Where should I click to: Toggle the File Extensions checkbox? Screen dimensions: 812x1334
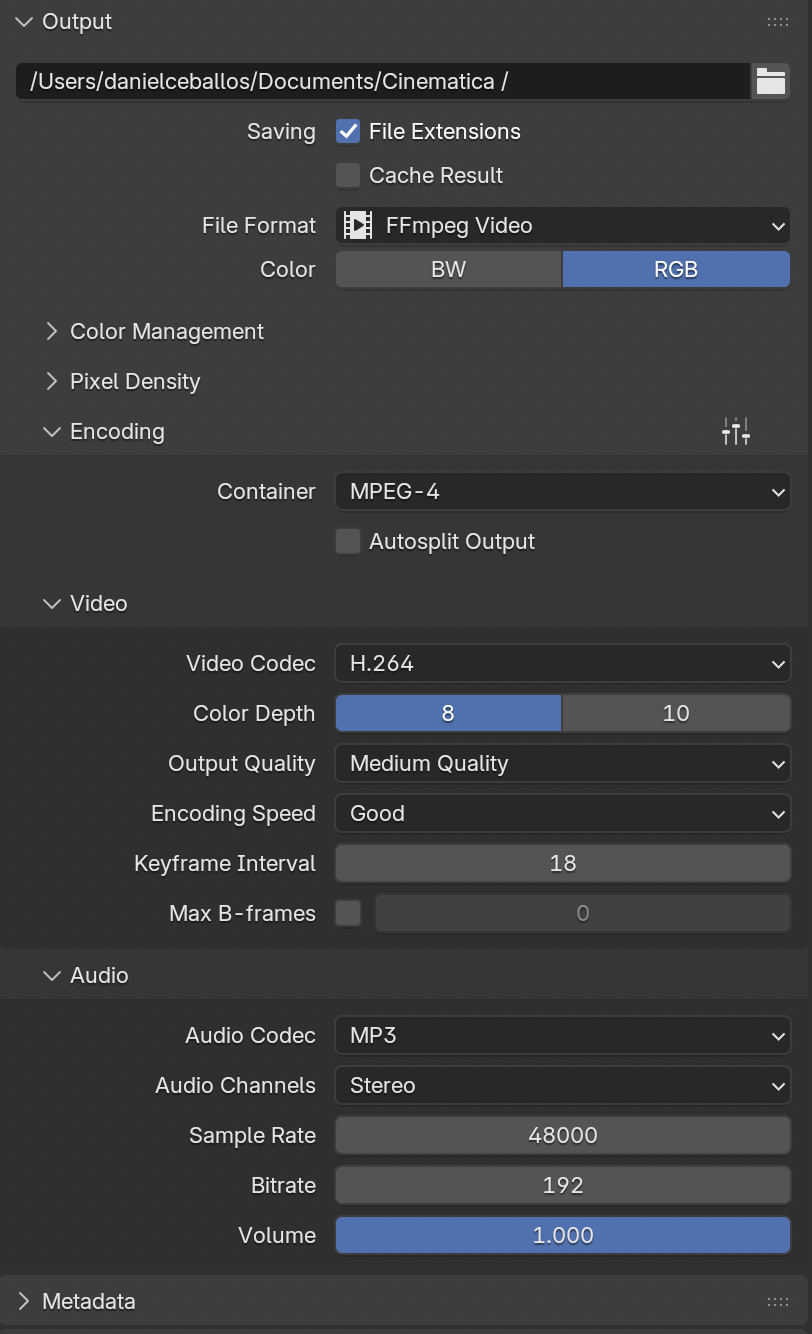(348, 132)
